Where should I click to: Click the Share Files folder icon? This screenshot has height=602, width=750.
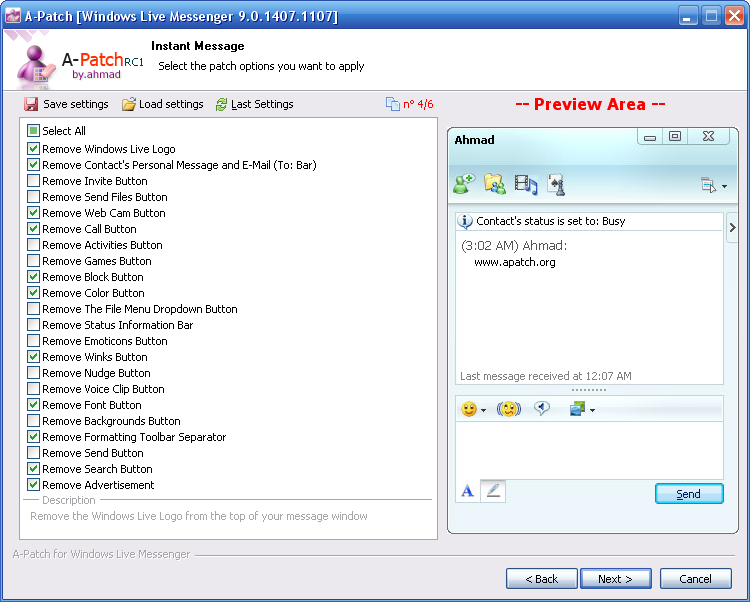click(494, 183)
